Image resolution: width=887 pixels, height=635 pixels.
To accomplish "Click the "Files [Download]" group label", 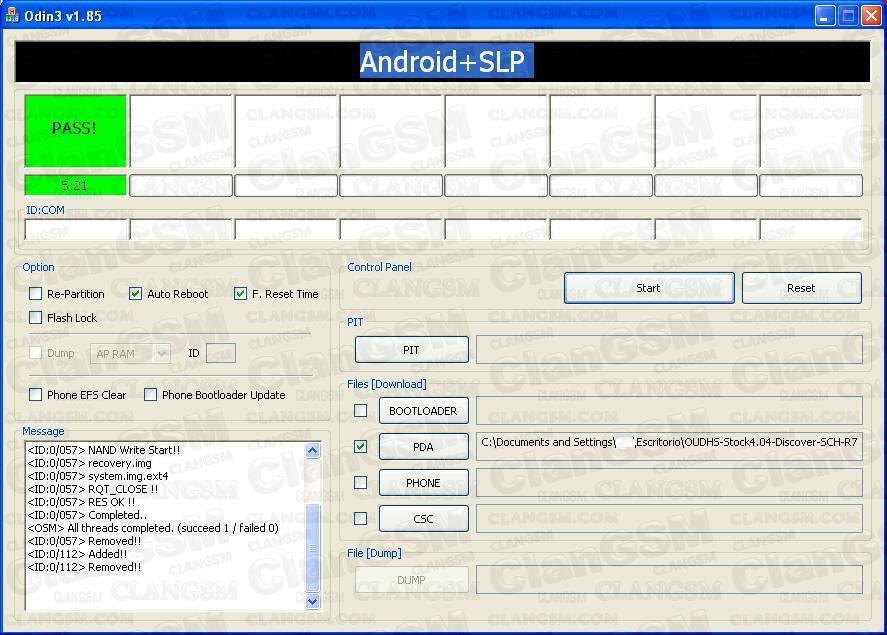I will (x=387, y=384).
